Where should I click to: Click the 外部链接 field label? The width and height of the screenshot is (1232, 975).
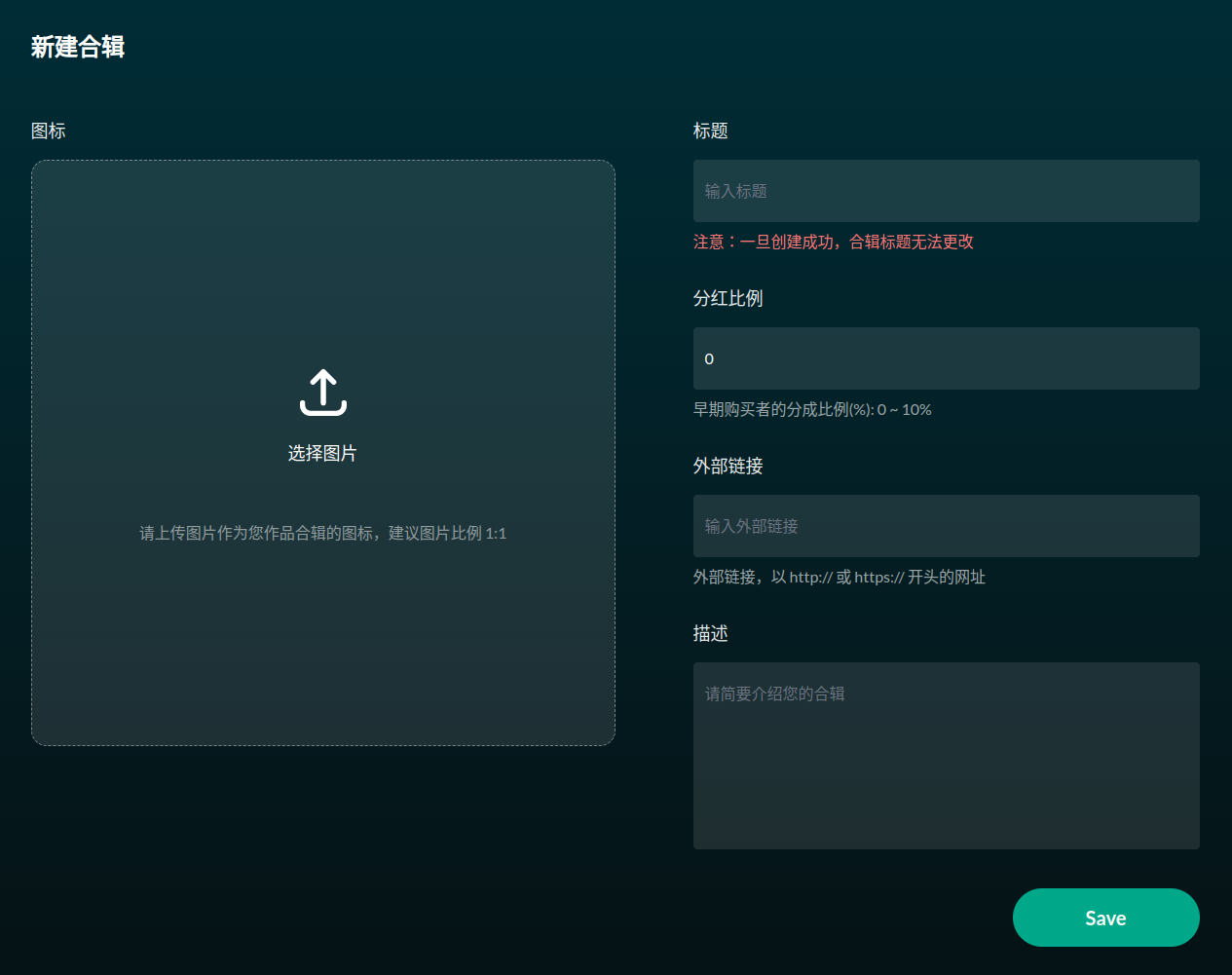pos(728,466)
